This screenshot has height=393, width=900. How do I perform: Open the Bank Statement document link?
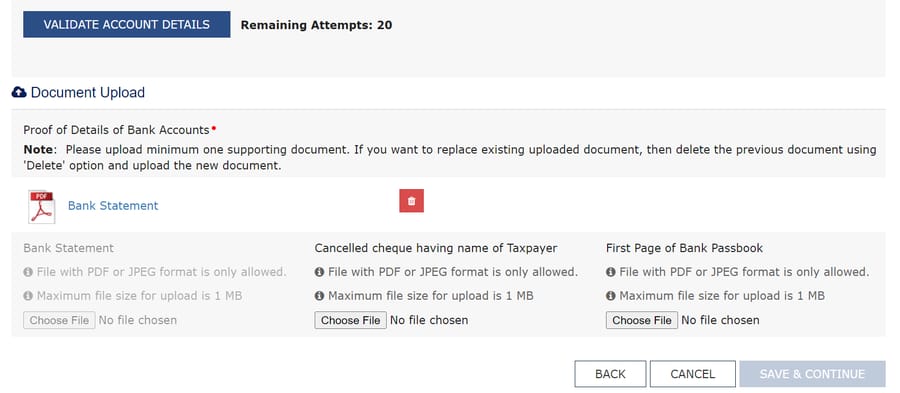coord(113,205)
